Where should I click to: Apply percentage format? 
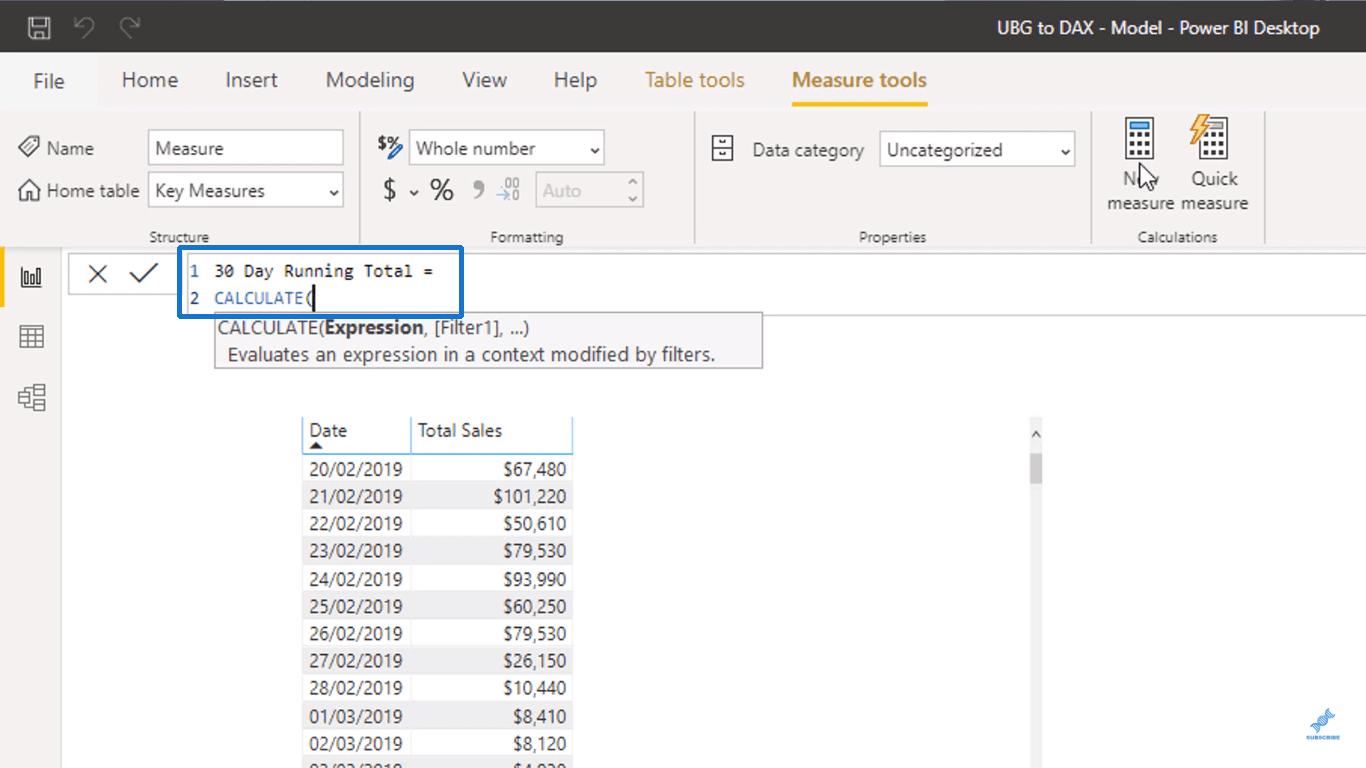441,190
